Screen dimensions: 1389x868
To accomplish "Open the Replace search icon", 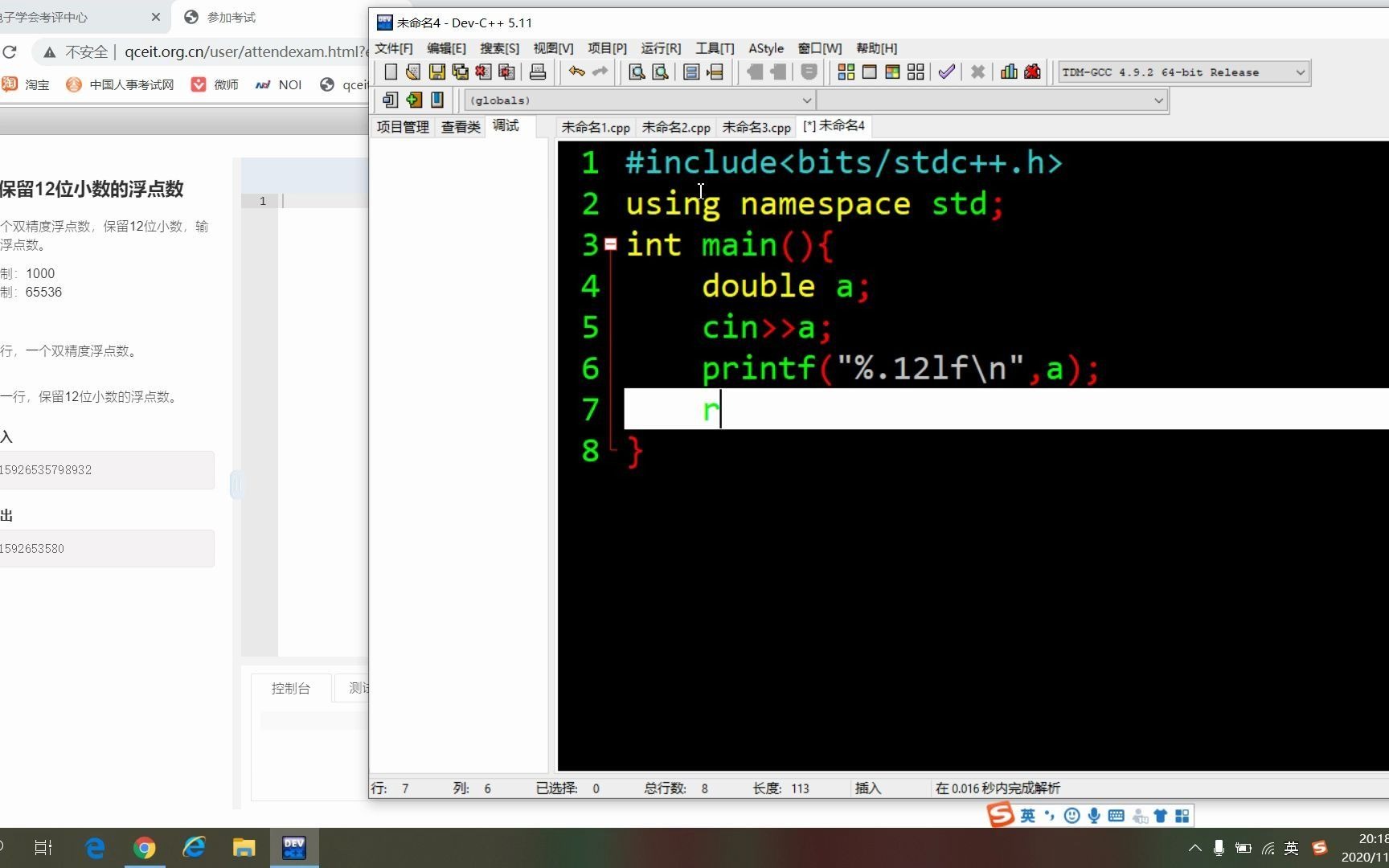I will coord(660,72).
